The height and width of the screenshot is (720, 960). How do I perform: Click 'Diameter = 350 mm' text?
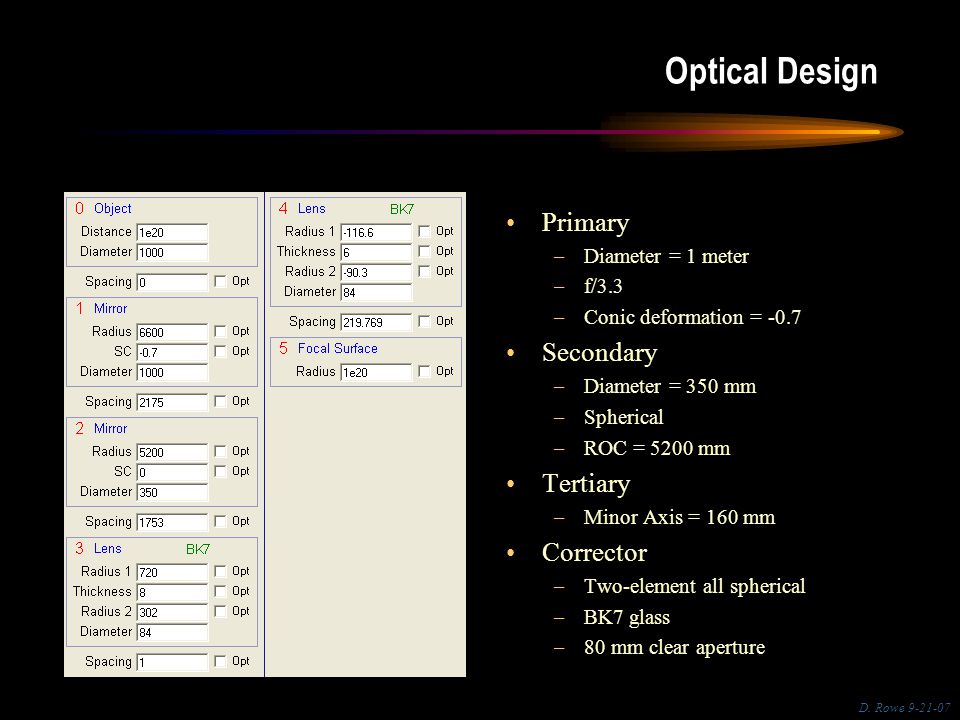[x=670, y=386]
